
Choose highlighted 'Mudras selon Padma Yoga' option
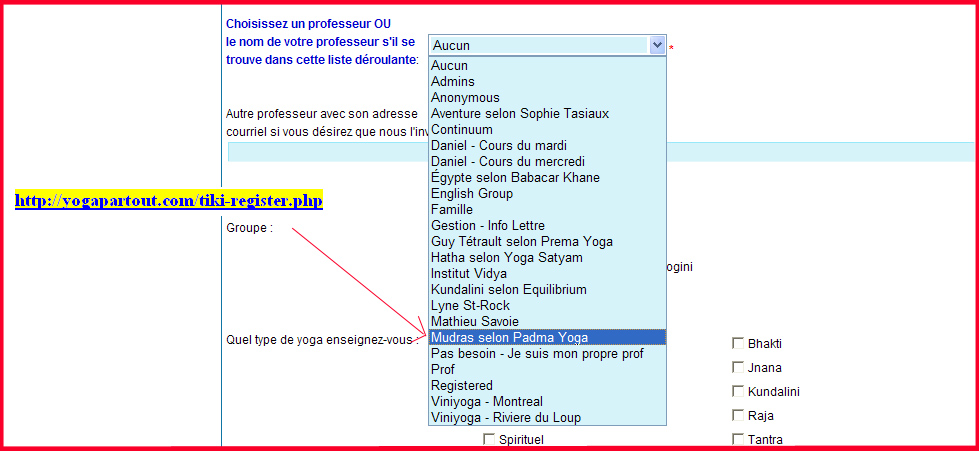pos(510,338)
